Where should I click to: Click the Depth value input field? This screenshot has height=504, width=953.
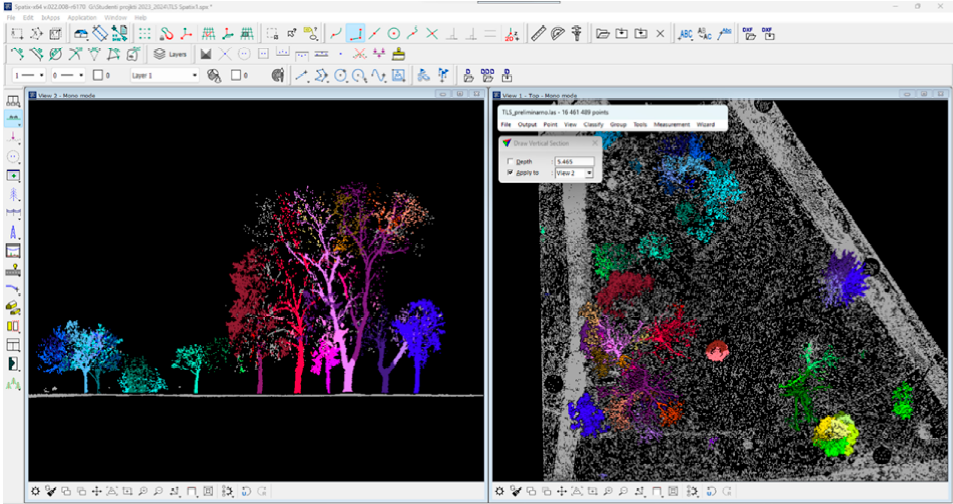[x=573, y=161]
